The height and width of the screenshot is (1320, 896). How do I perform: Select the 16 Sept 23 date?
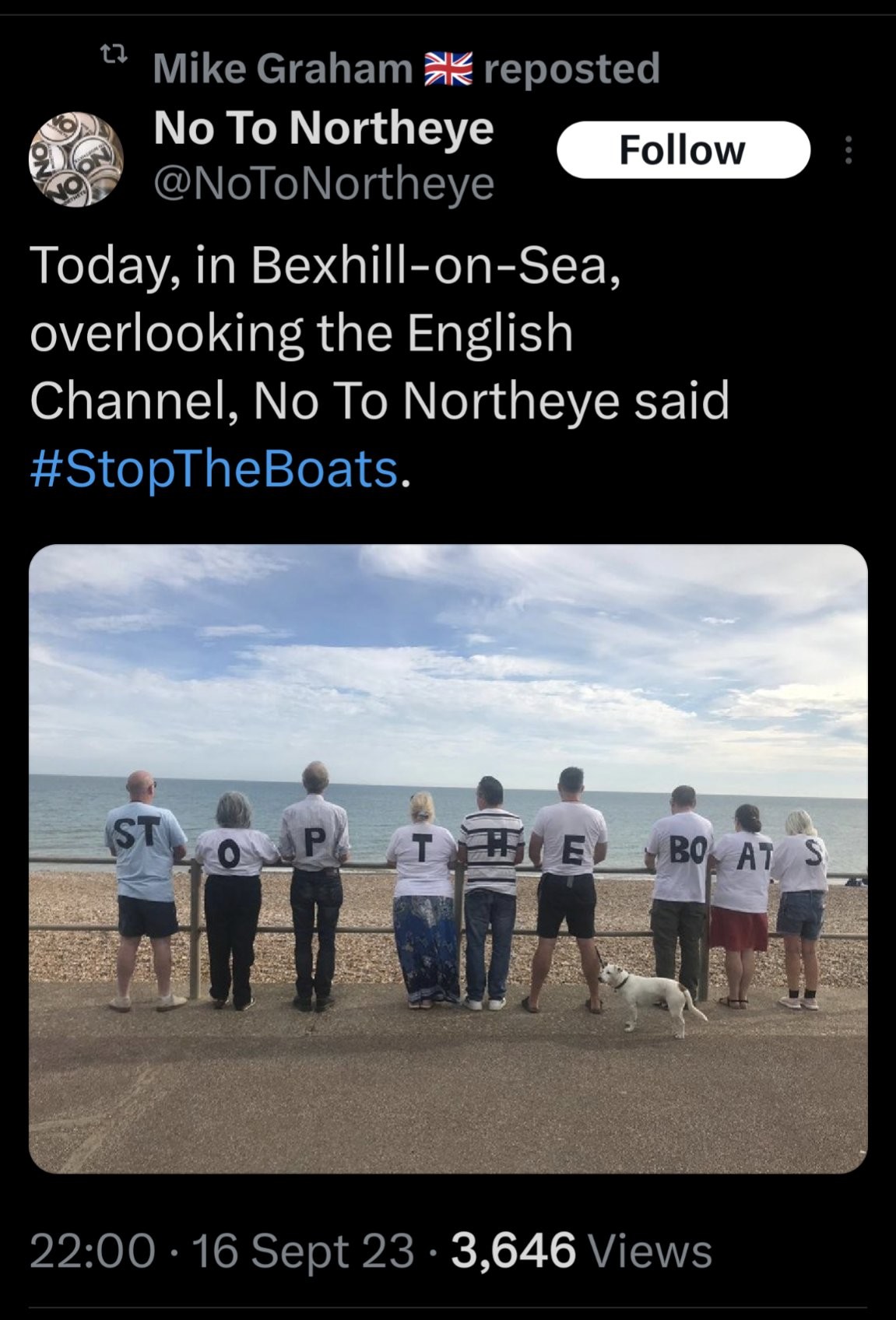click(303, 1251)
